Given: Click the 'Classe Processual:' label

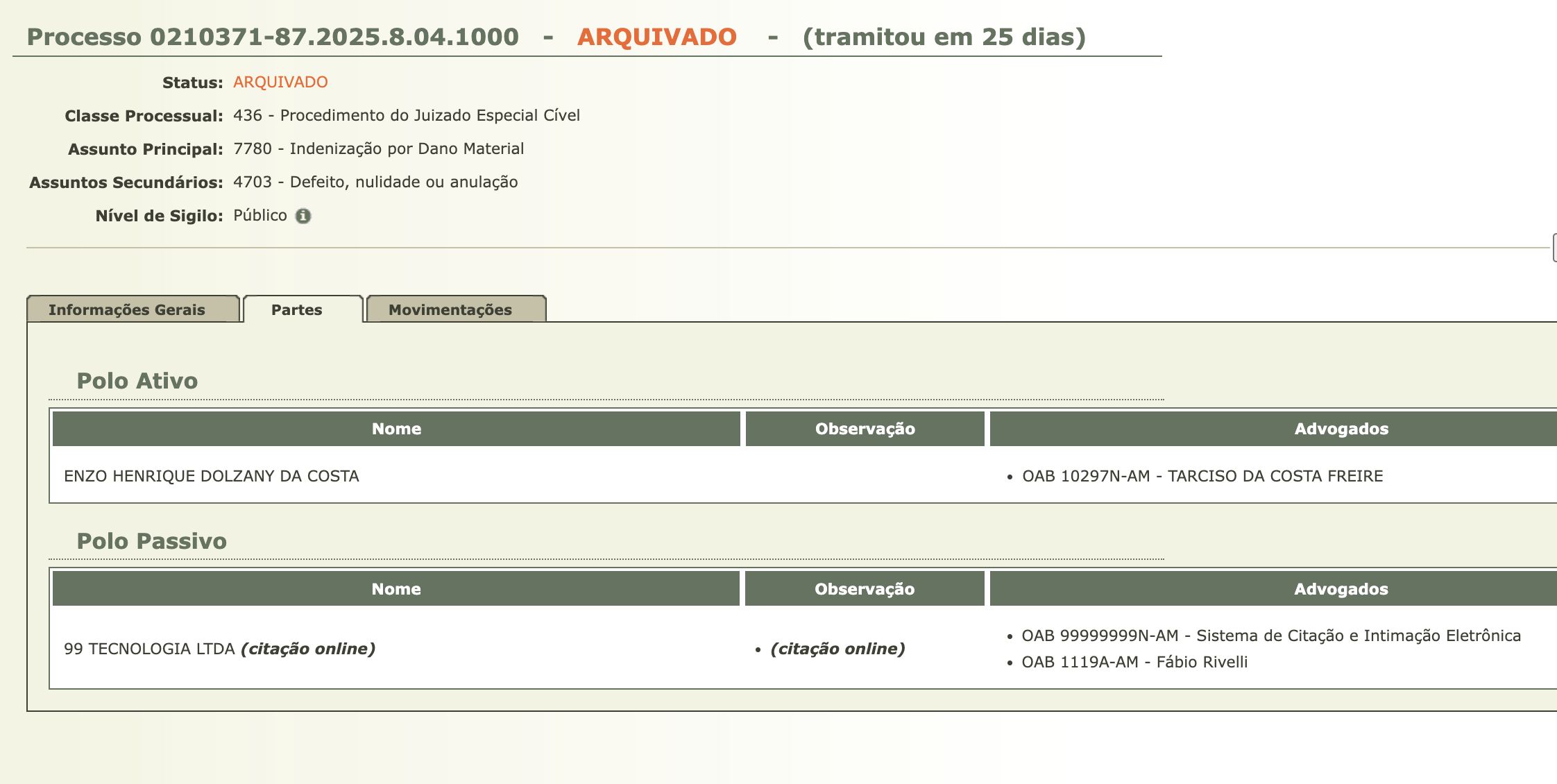Looking at the screenshot, I should (144, 116).
